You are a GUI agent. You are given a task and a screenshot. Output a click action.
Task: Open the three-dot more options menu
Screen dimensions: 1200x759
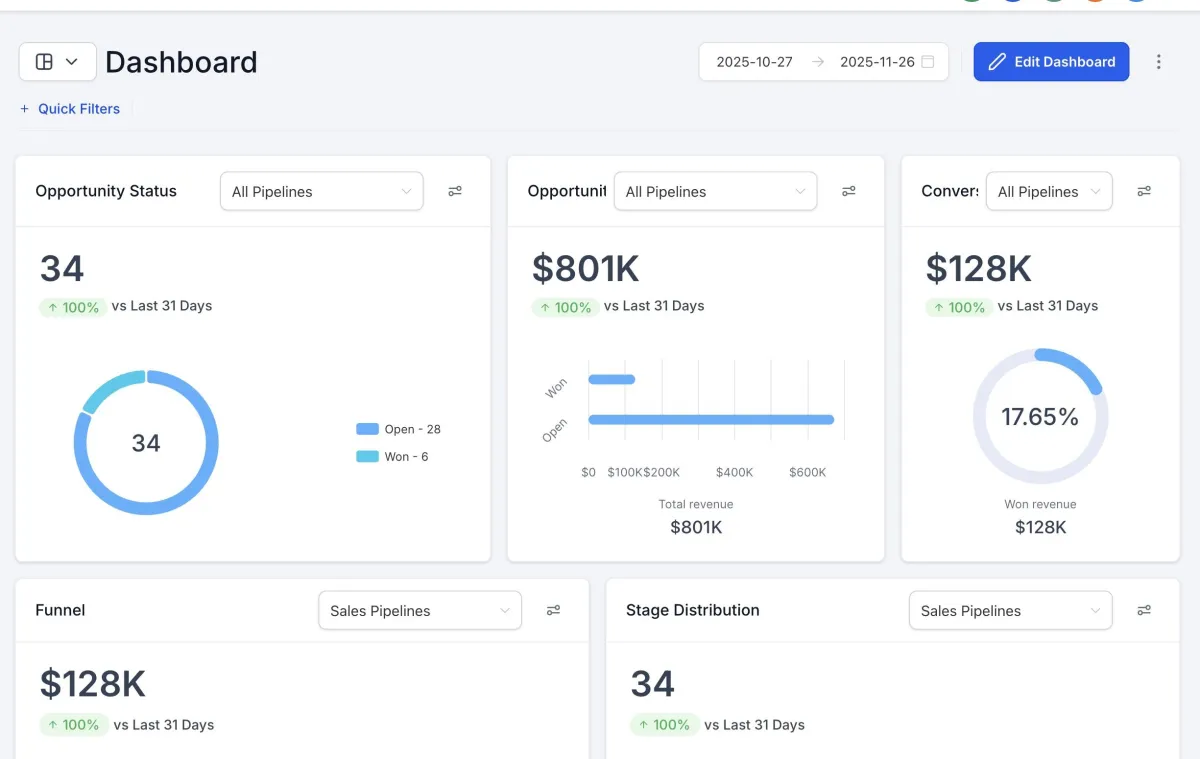(x=1159, y=62)
